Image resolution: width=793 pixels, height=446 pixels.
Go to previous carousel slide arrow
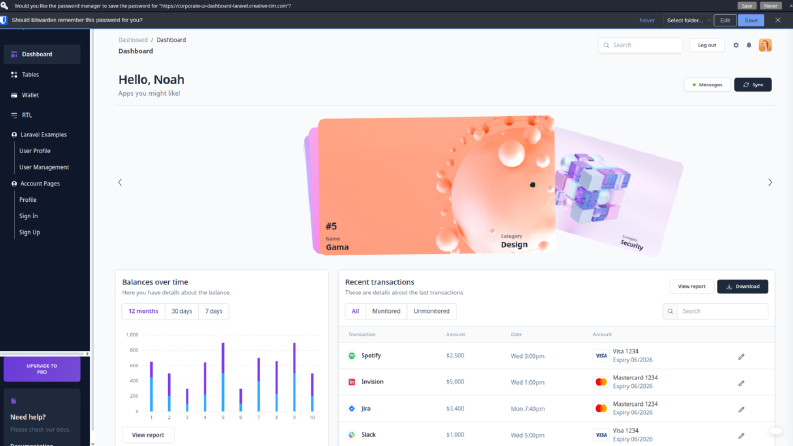click(120, 182)
